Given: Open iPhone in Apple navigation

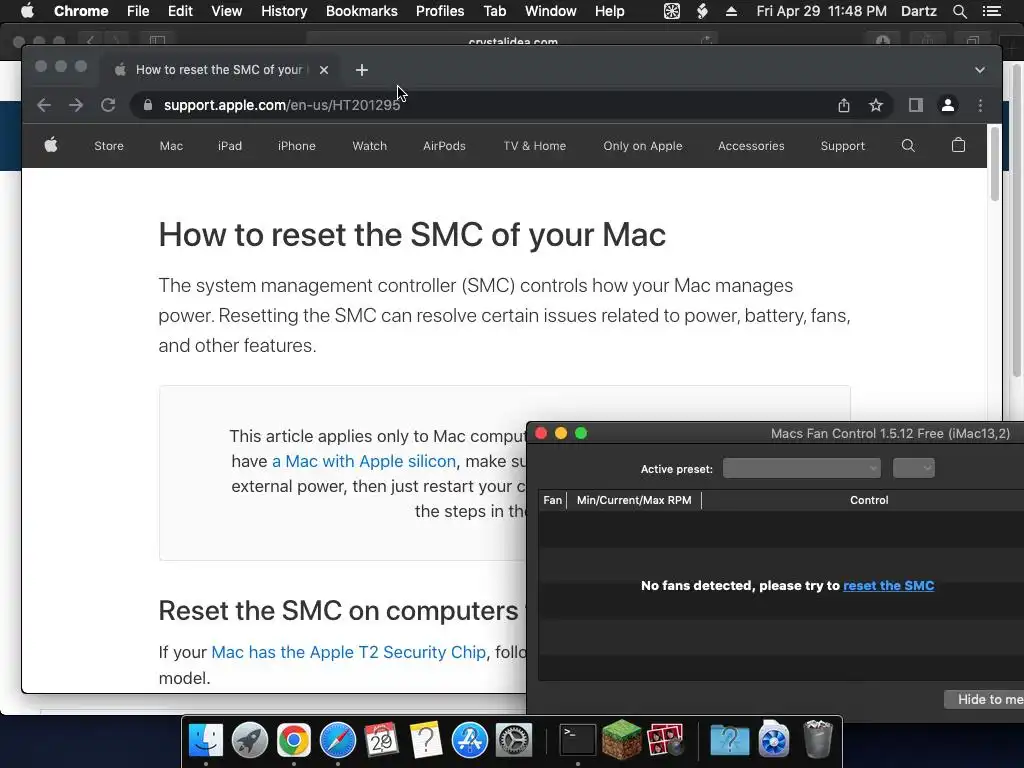Looking at the screenshot, I should tap(296, 146).
